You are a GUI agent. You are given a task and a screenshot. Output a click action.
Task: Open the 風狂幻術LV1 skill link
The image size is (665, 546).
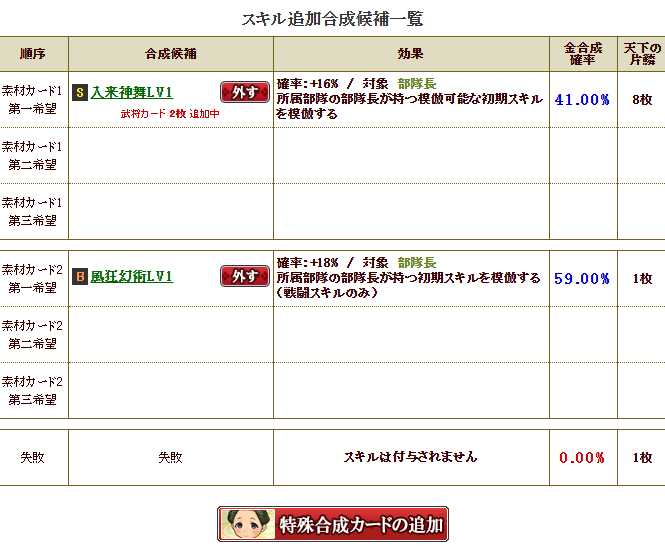pos(132,276)
